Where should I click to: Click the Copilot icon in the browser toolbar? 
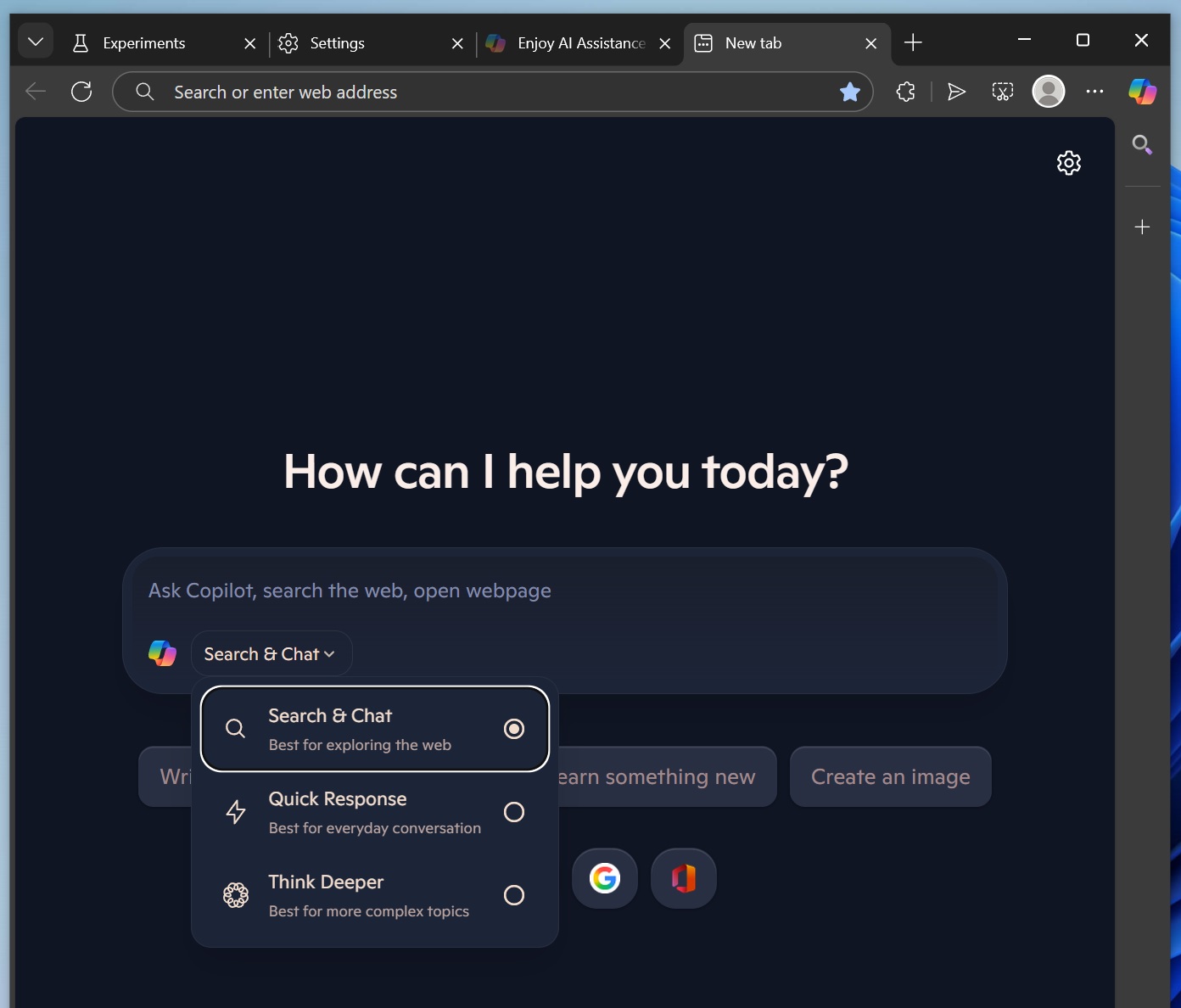click(1142, 92)
